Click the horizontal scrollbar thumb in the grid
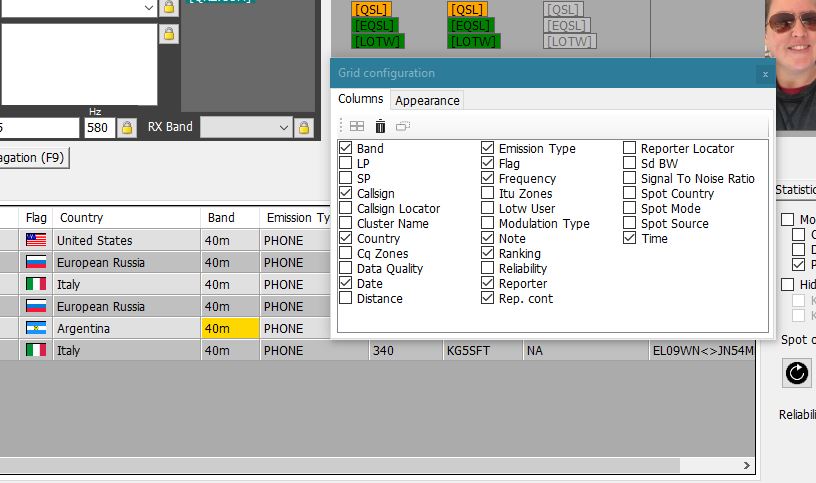This screenshot has height=483, width=816. point(340,465)
